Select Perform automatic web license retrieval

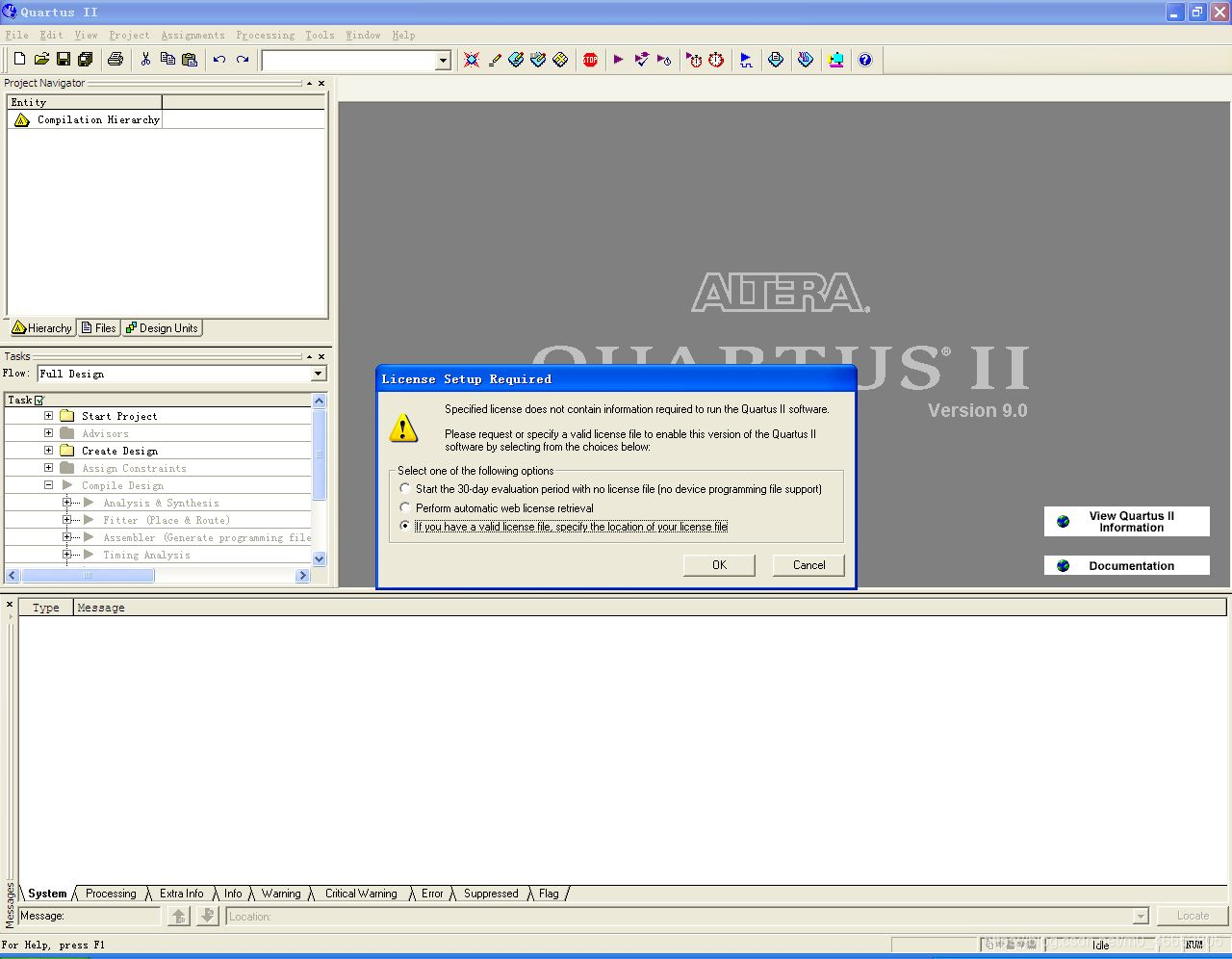point(405,507)
